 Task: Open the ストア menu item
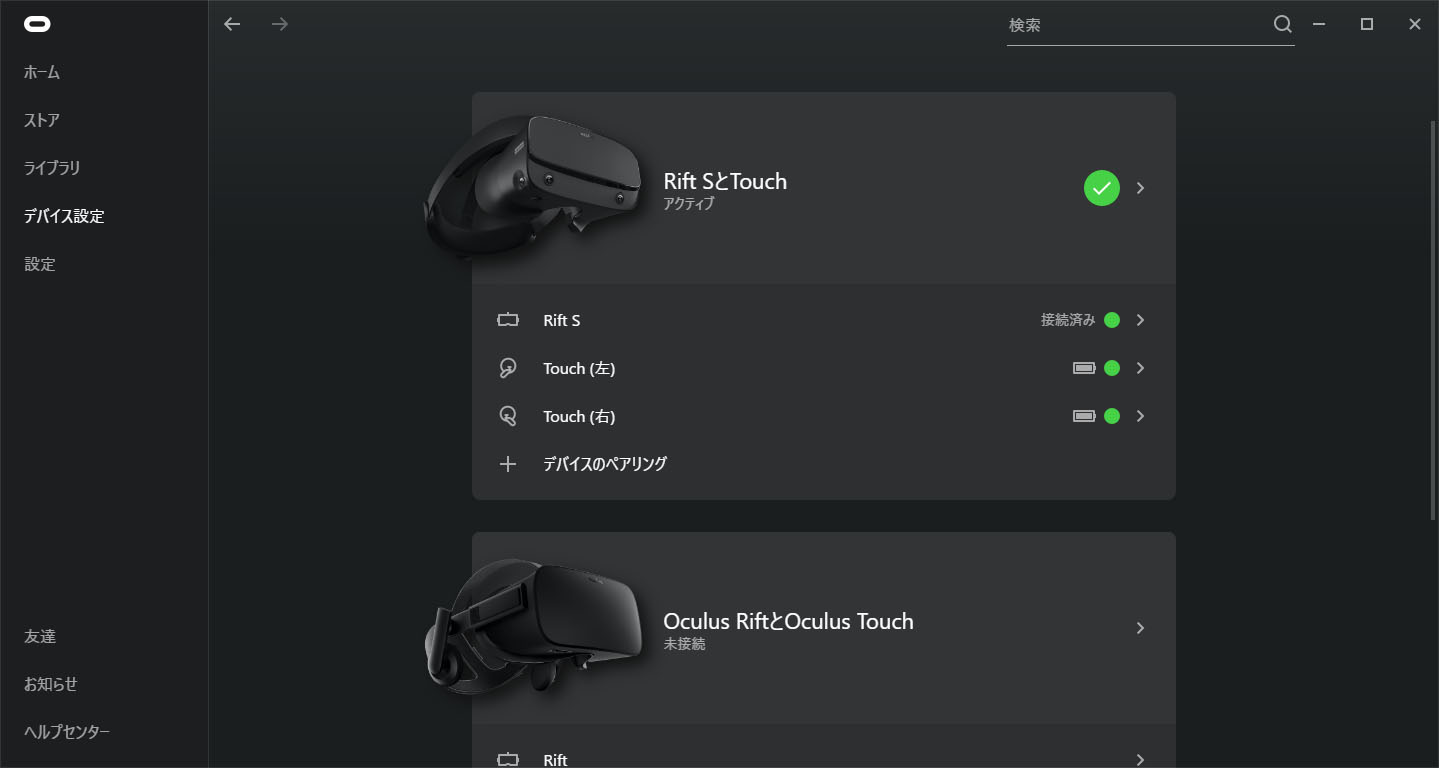42,120
